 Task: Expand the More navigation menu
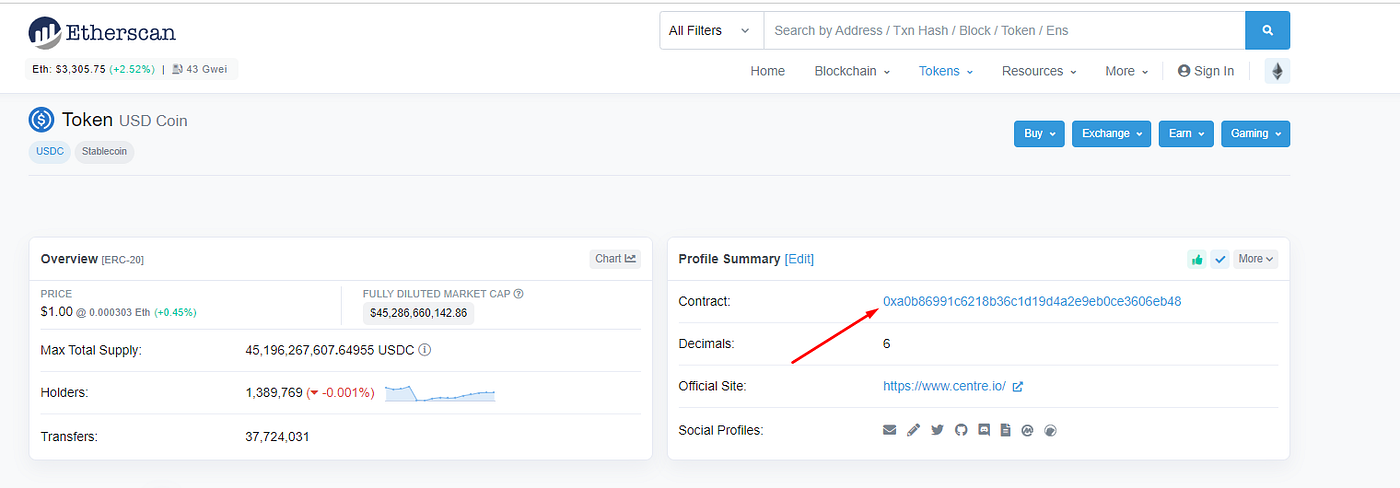(x=1127, y=71)
